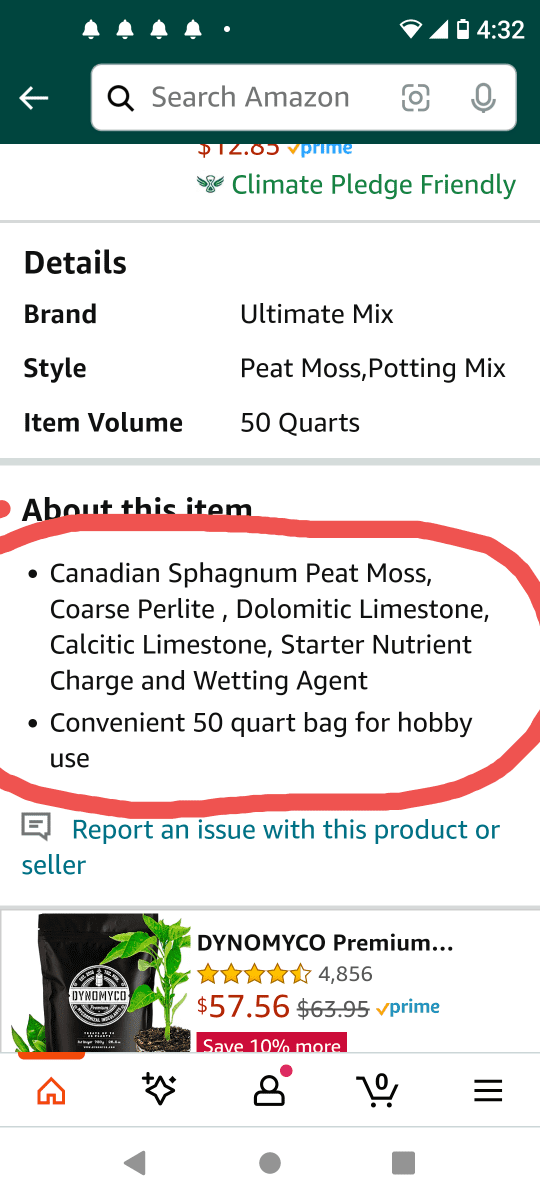Open the account profile icon

tap(270, 1089)
